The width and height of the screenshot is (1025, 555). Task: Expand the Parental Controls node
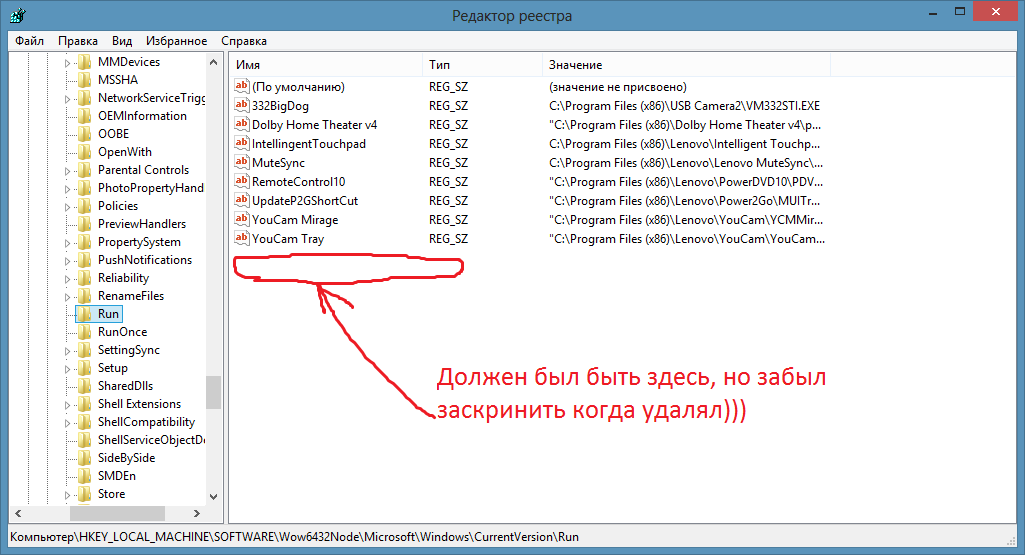point(67,171)
